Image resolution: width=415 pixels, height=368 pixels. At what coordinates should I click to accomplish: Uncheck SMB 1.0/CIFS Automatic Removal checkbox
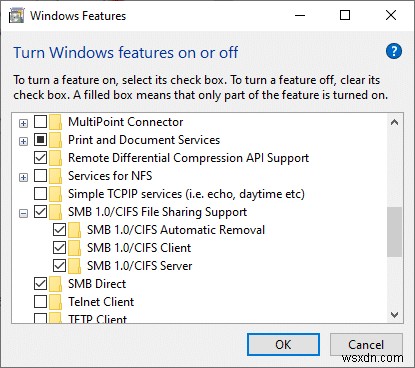point(59,230)
